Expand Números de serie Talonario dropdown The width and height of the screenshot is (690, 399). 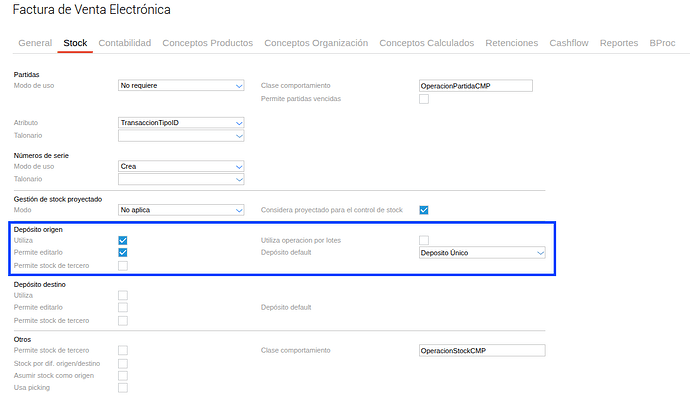(x=181, y=179)
